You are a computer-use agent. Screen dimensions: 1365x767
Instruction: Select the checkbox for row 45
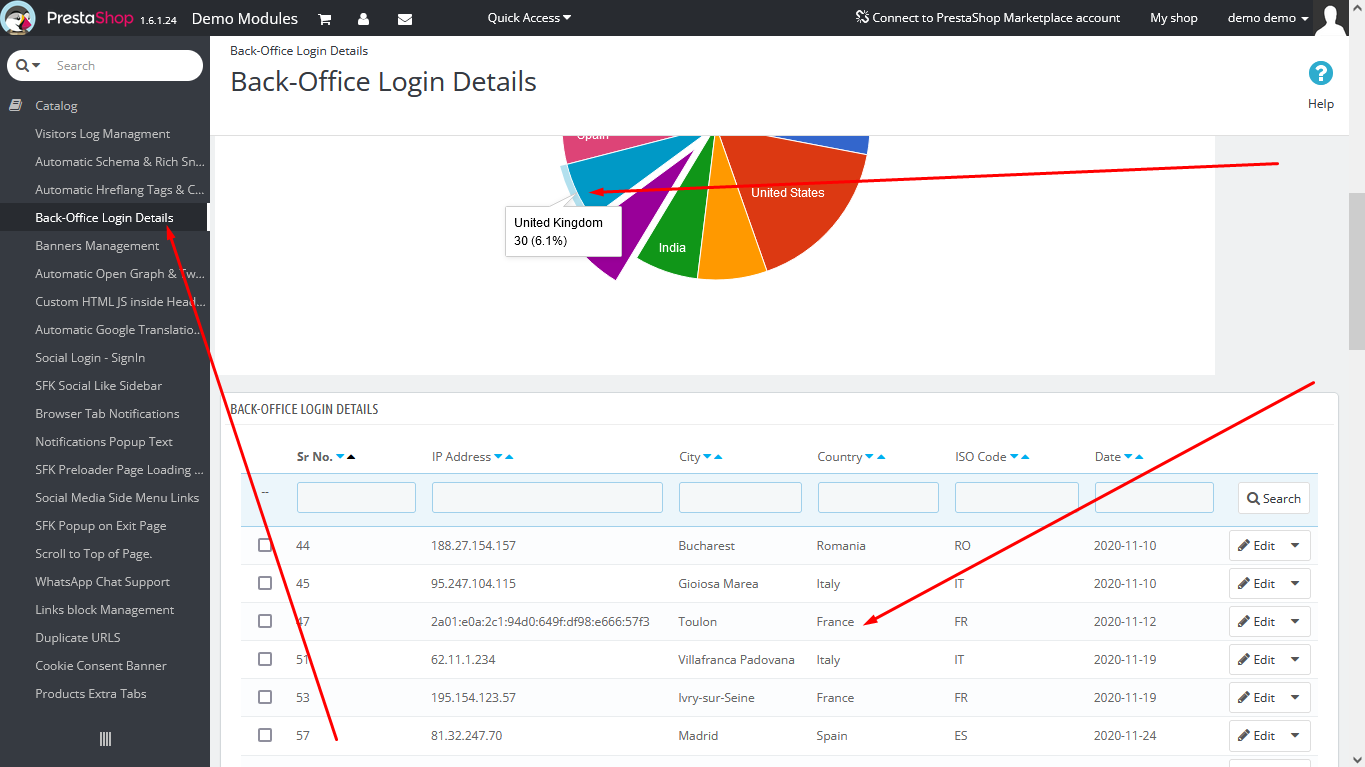point(265,583)
